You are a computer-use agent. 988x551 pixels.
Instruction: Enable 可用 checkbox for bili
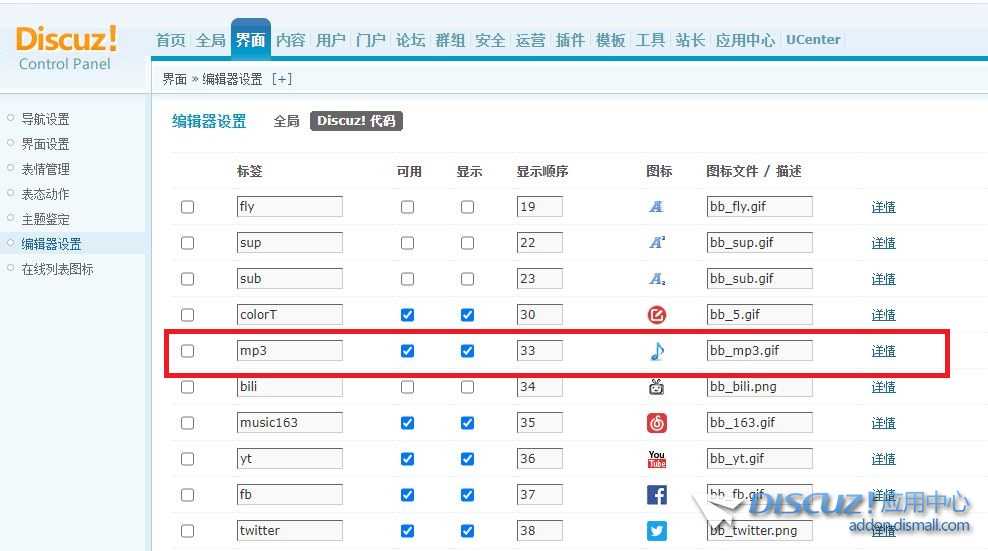(x=408, y=386)
